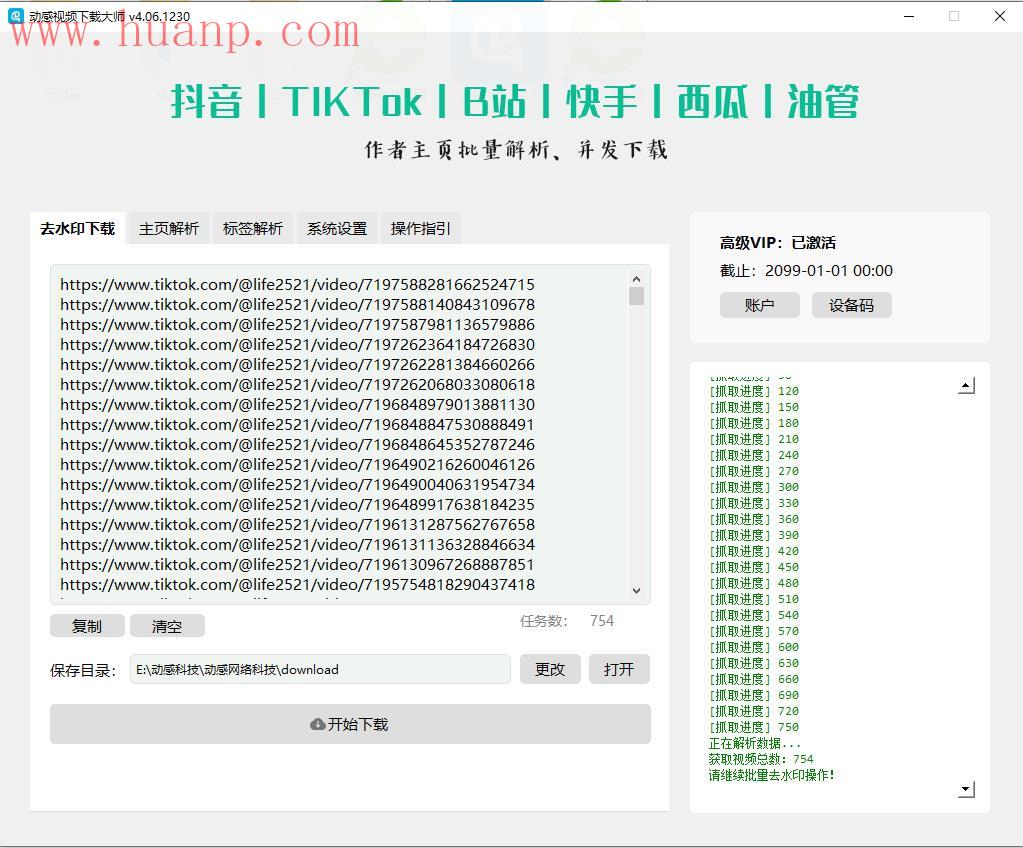
Task: Click URL ending in 7197262281384660266
Action: 298,365
